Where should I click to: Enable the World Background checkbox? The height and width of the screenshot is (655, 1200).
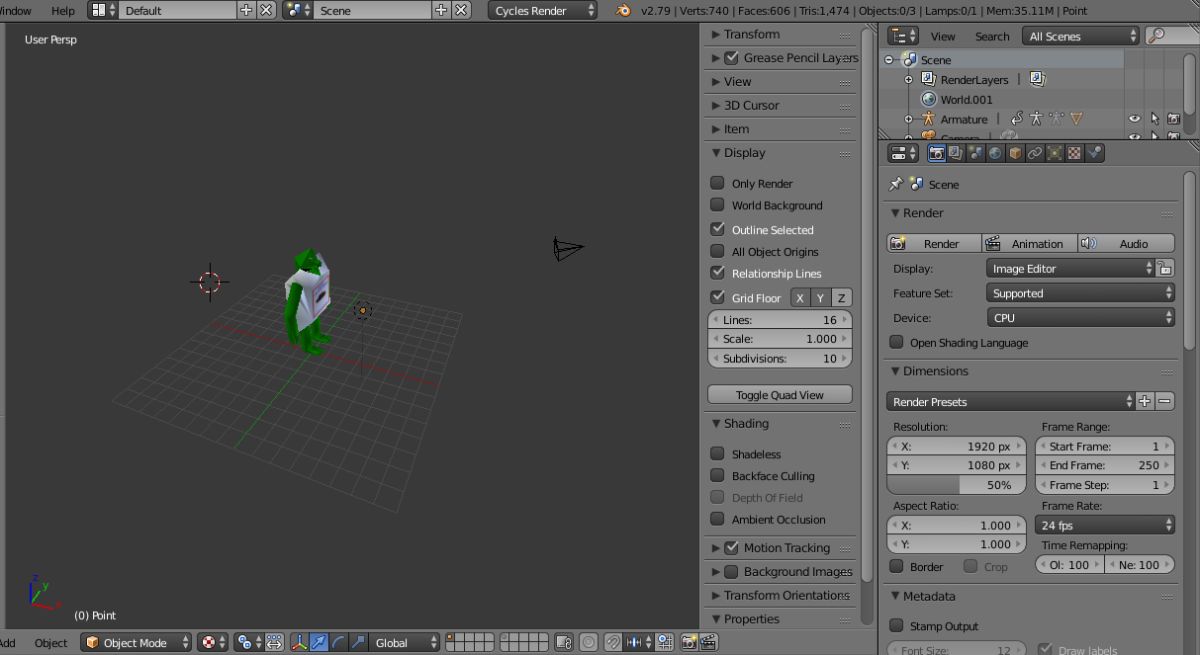pyautogui.click(x=717, y=205)
